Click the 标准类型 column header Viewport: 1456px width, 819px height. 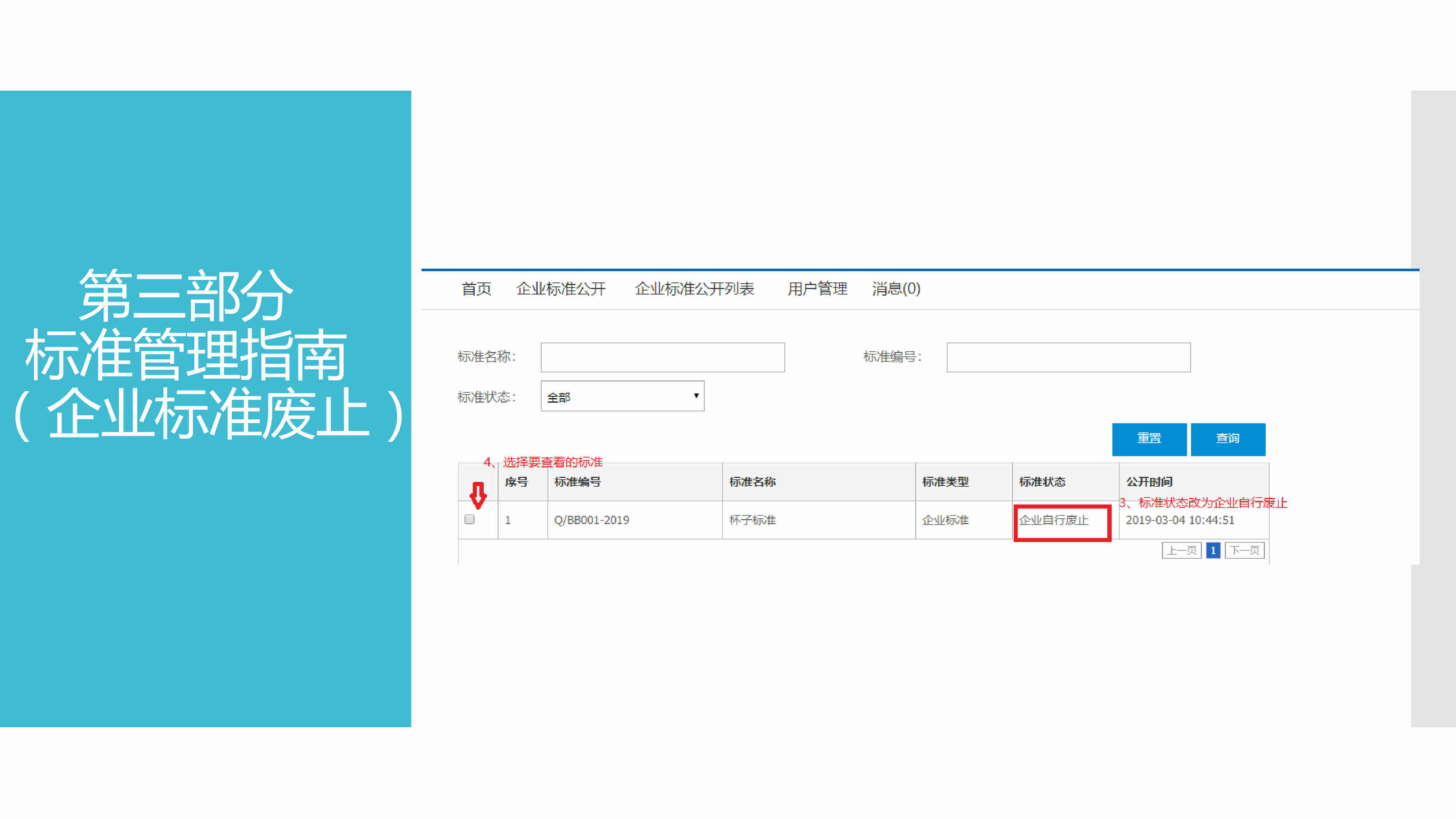pos(964,482)
